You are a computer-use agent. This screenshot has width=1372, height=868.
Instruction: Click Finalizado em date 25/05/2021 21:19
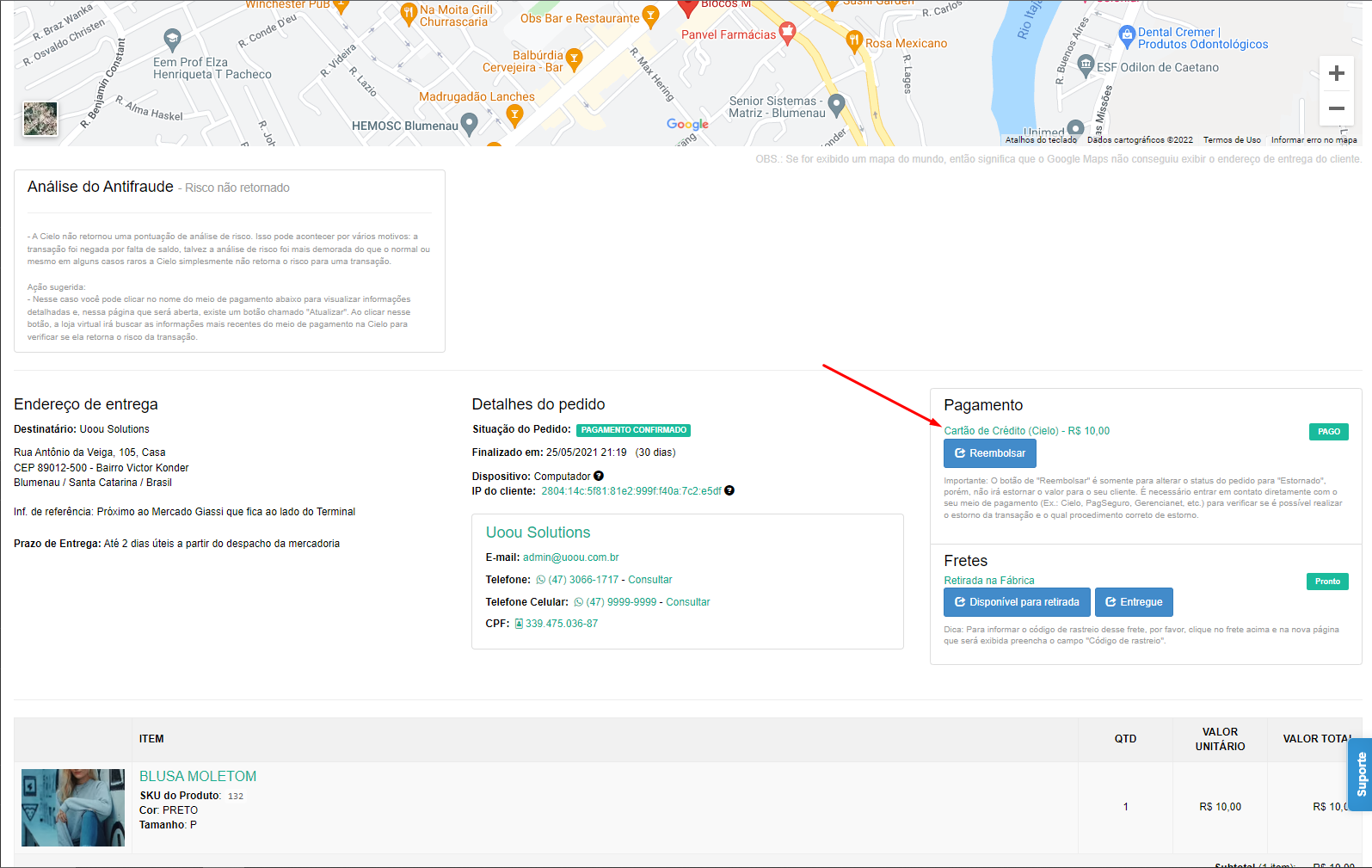coord(587,452)
